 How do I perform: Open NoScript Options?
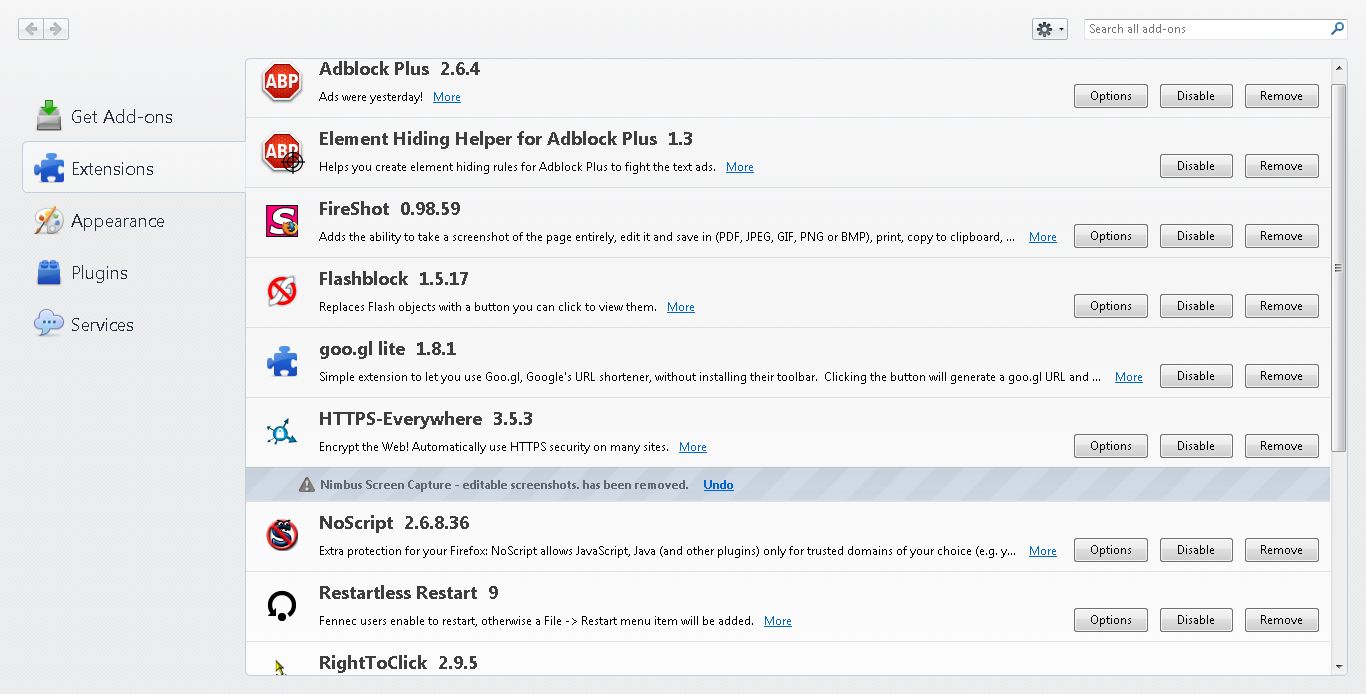click(1111, 550)
